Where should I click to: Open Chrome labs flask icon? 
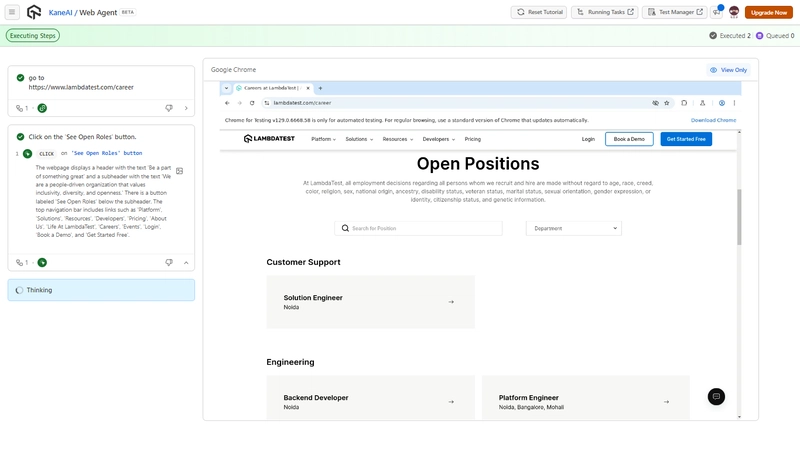coord(703,103)
